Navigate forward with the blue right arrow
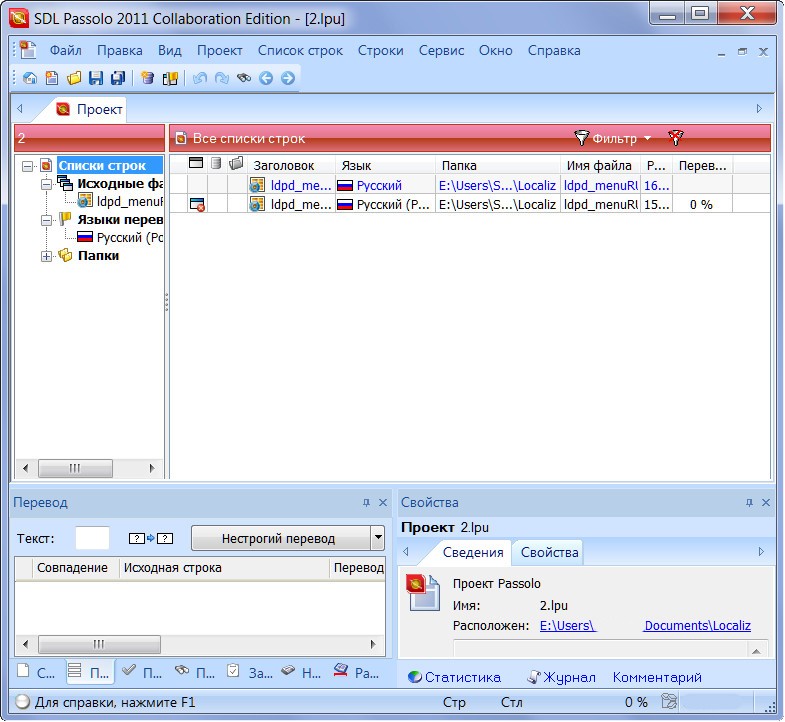785x722 pixels. [288, 78]
